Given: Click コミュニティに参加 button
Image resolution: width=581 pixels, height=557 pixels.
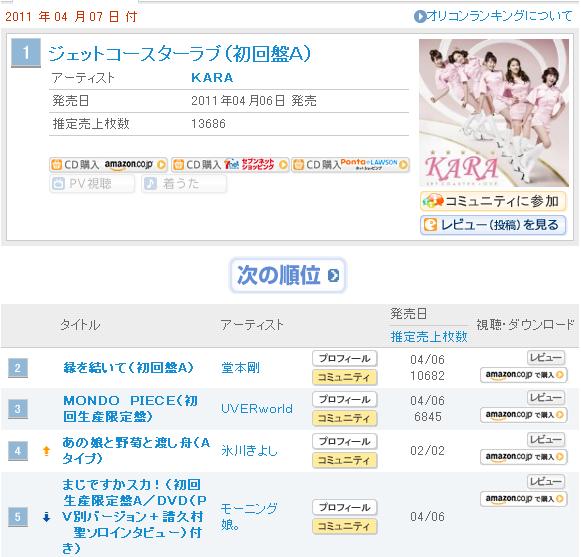Looking at the screenshot, I should (x=493, y=201).
